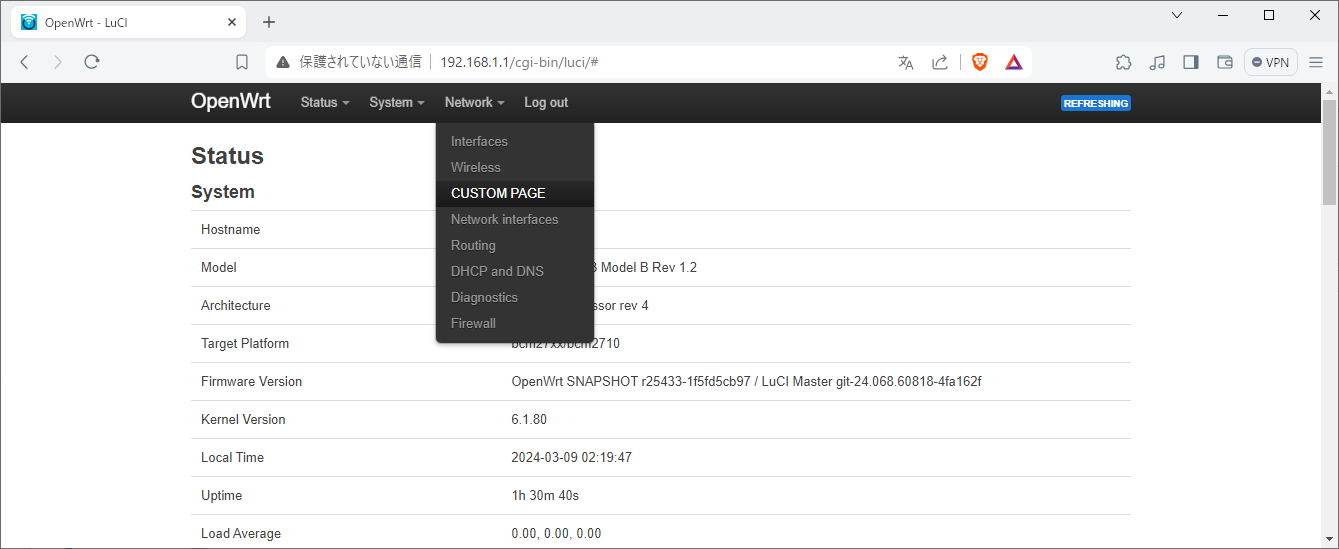Open the tab search dropdown chevron
Screen dimensions: 1339x549
coord(1177,15)
